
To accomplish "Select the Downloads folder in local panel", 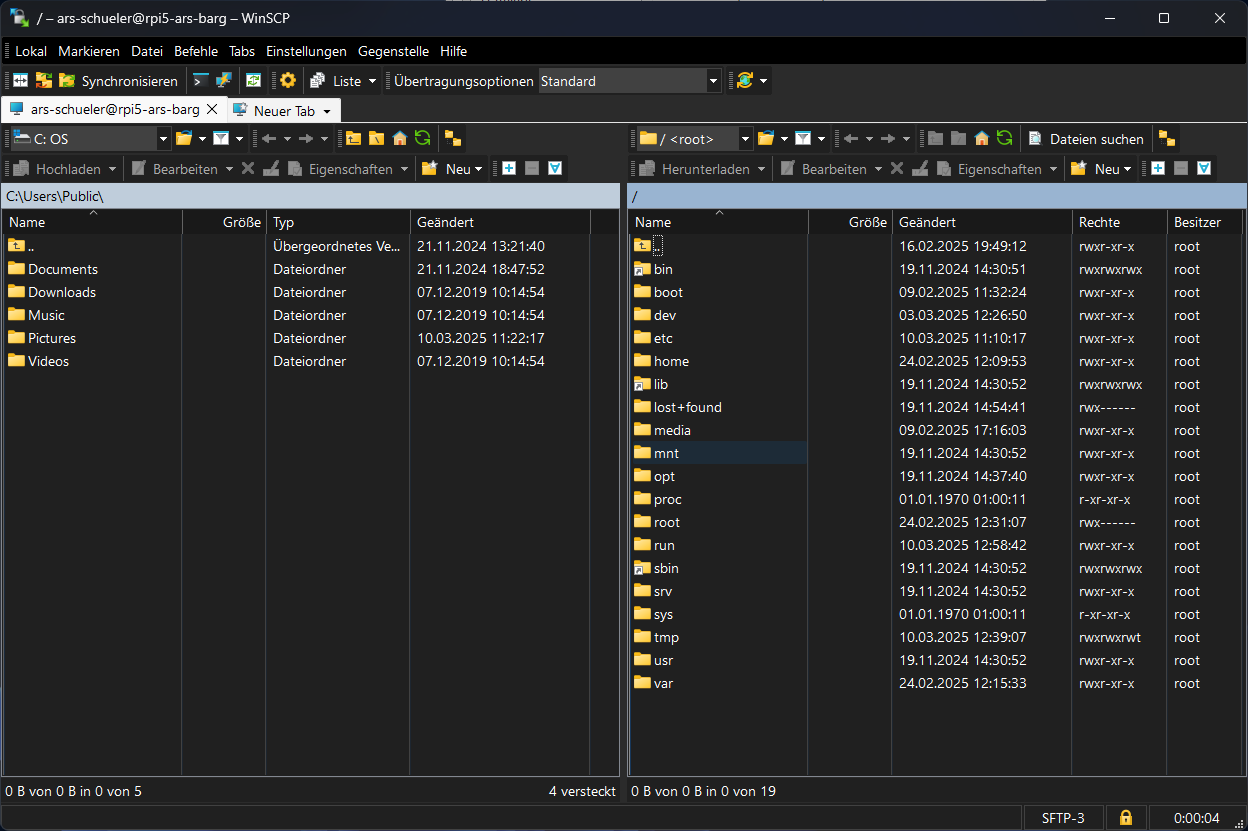I will coord(62,292).
